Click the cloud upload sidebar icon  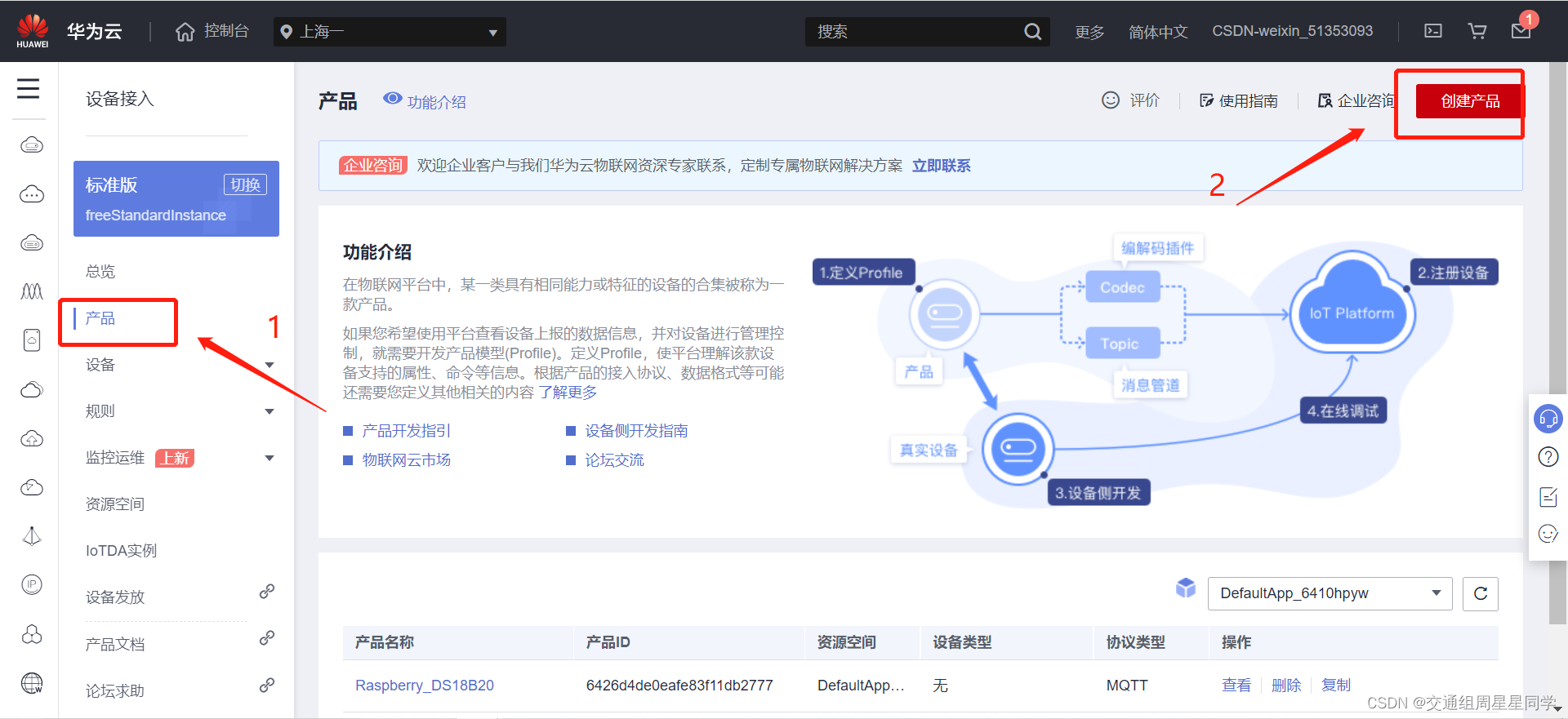coord(32,438)
